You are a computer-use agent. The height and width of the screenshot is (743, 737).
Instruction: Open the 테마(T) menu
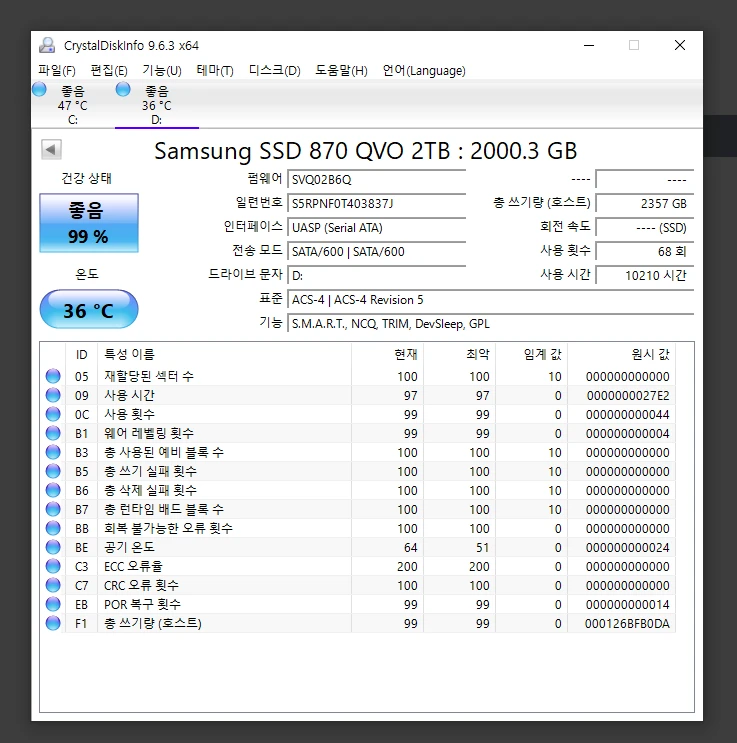tap(215, 71)
